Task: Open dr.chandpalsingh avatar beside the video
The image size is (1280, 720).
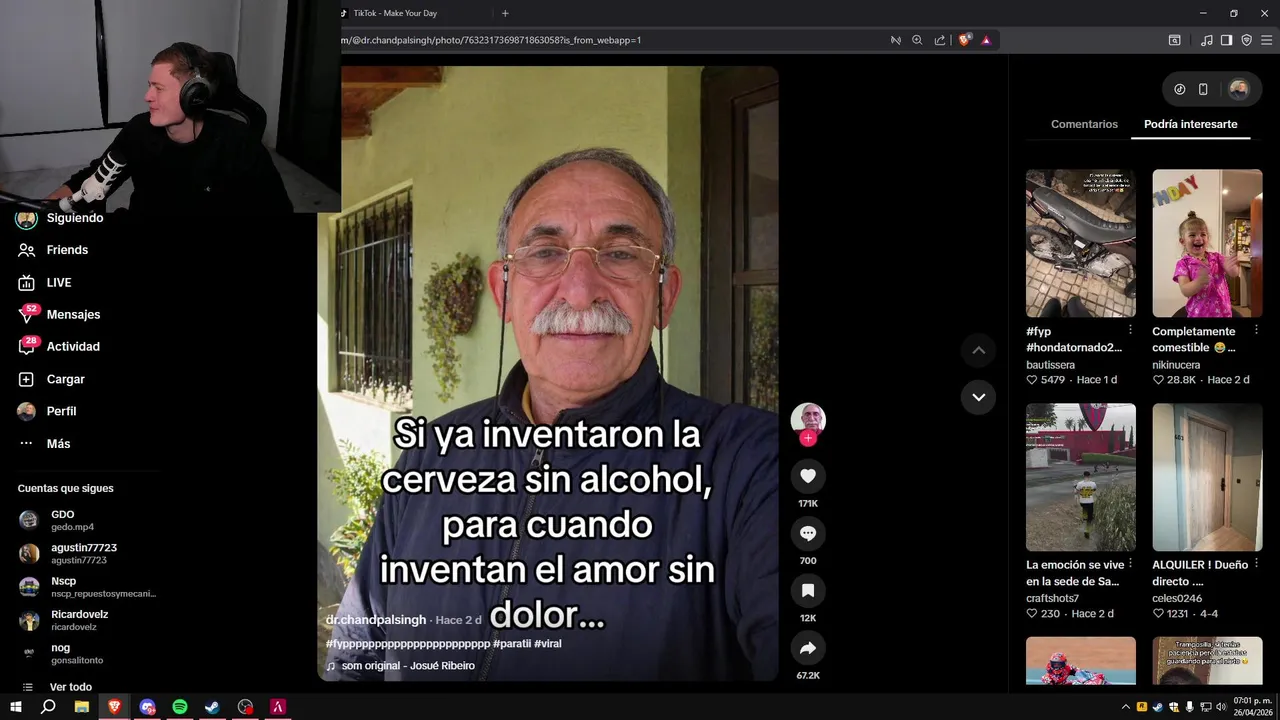Action: click(808, 418)
